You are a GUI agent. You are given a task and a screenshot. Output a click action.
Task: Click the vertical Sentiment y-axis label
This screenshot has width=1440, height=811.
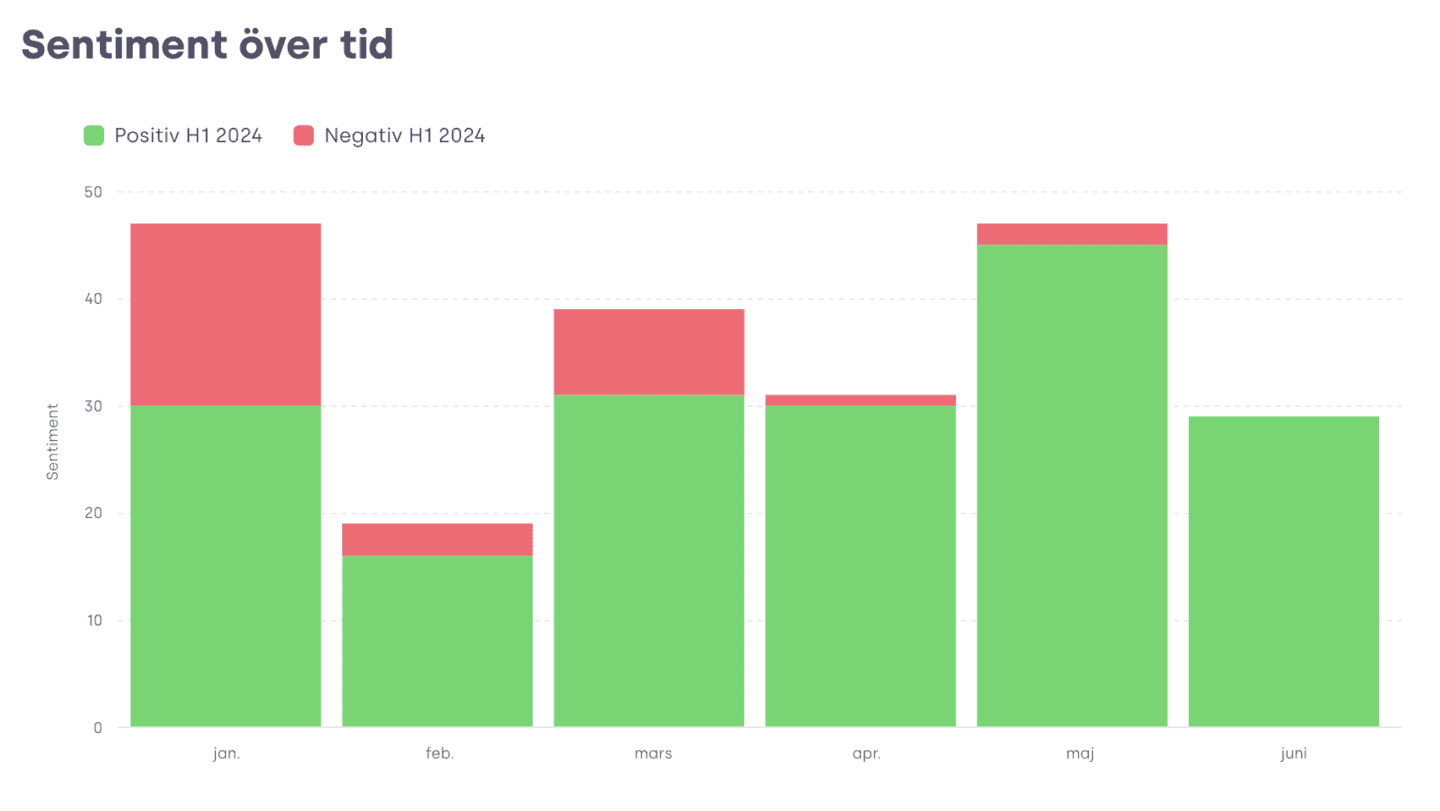53,441
